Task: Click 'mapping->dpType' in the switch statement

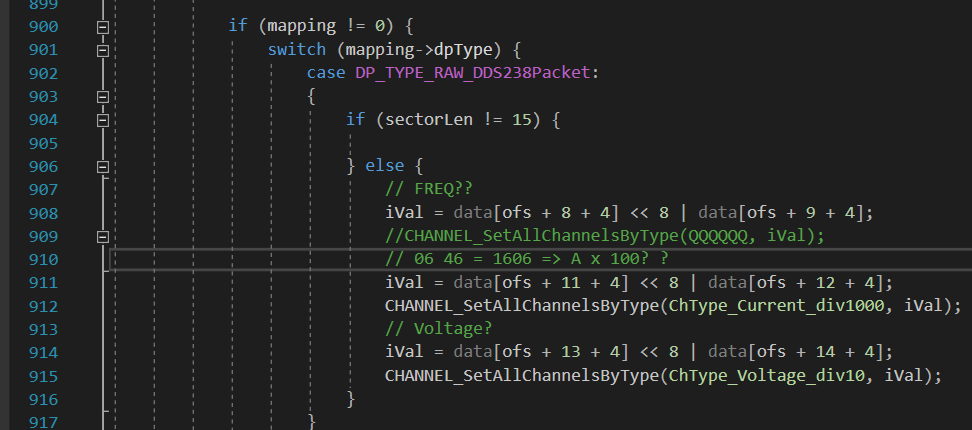Action: tap(419, 50)
